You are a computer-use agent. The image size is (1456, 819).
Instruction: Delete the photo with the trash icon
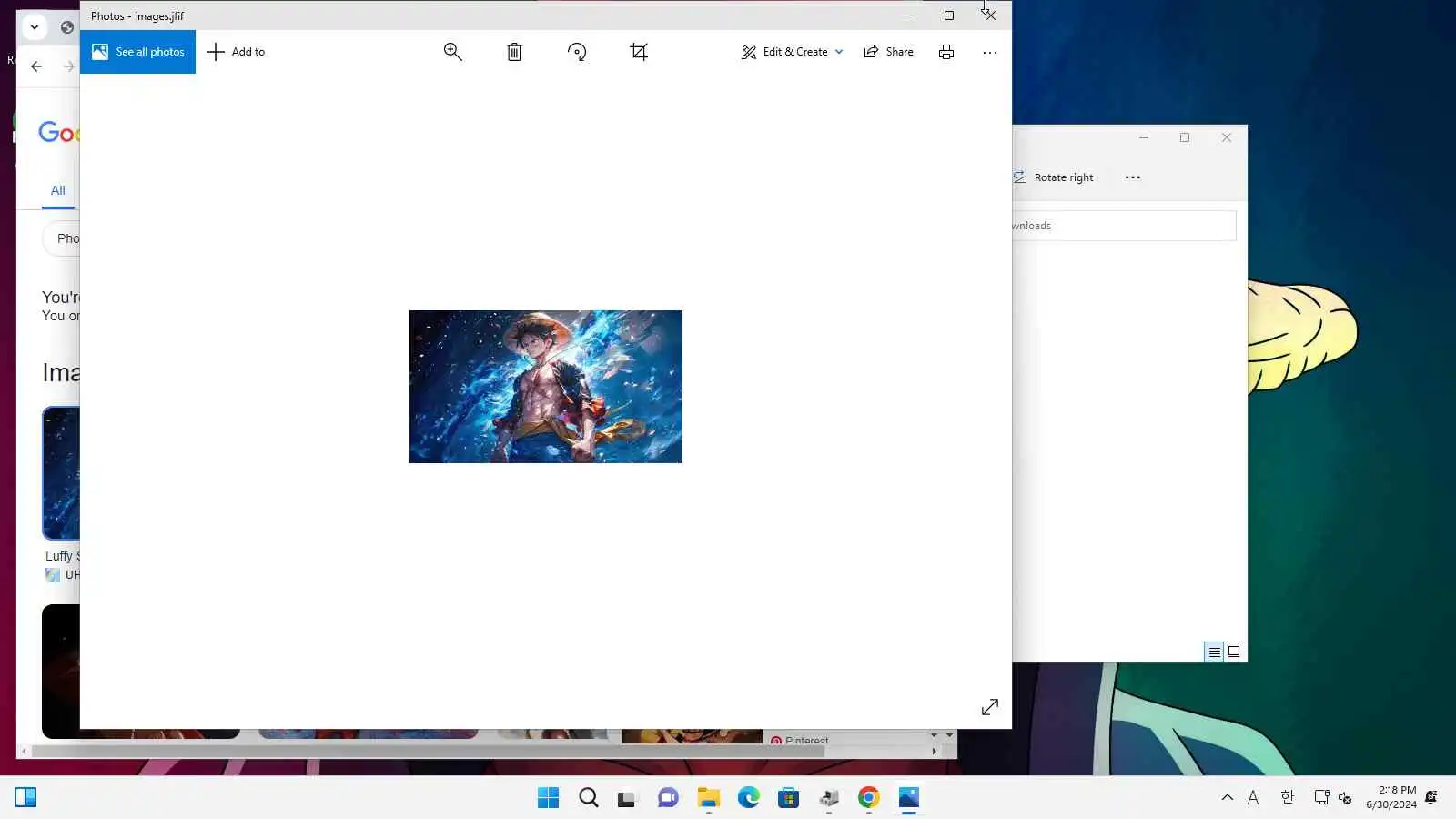(514, 52)
